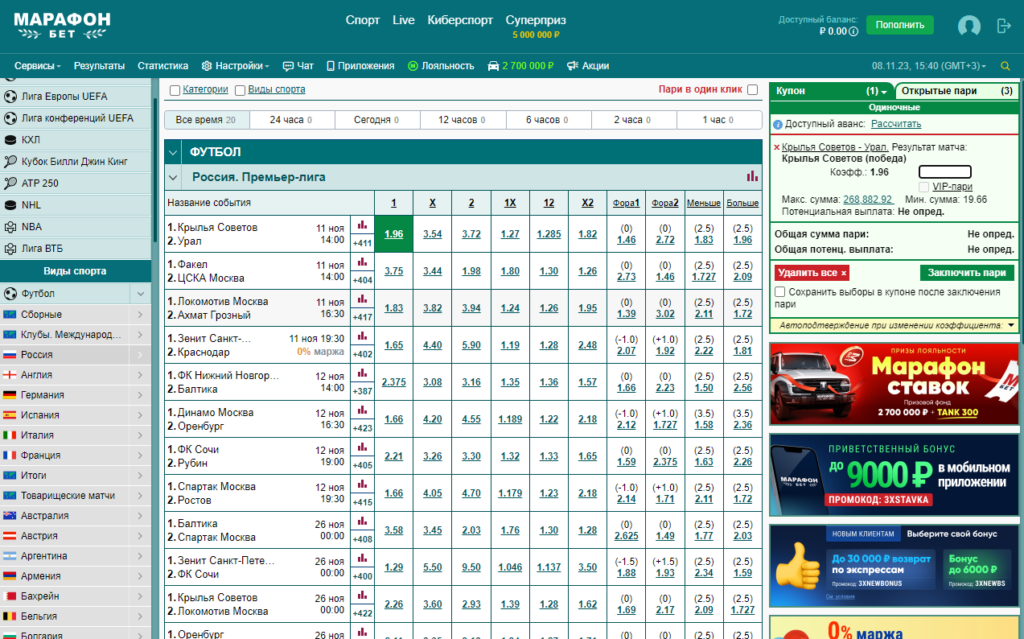Collapse the ФУТБОЛ section
The width and height of the screenshot is (1024, 639).
click(173, 152)
